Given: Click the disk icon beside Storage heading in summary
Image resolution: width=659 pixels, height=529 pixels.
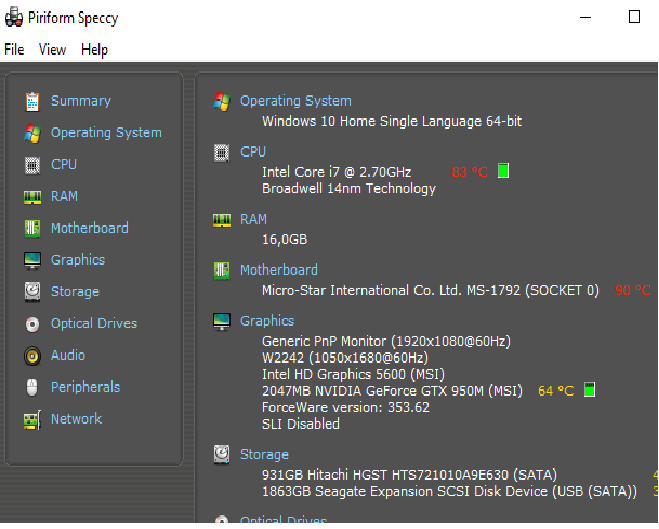Looking at the screenshot, I should (x=221, y=455).
